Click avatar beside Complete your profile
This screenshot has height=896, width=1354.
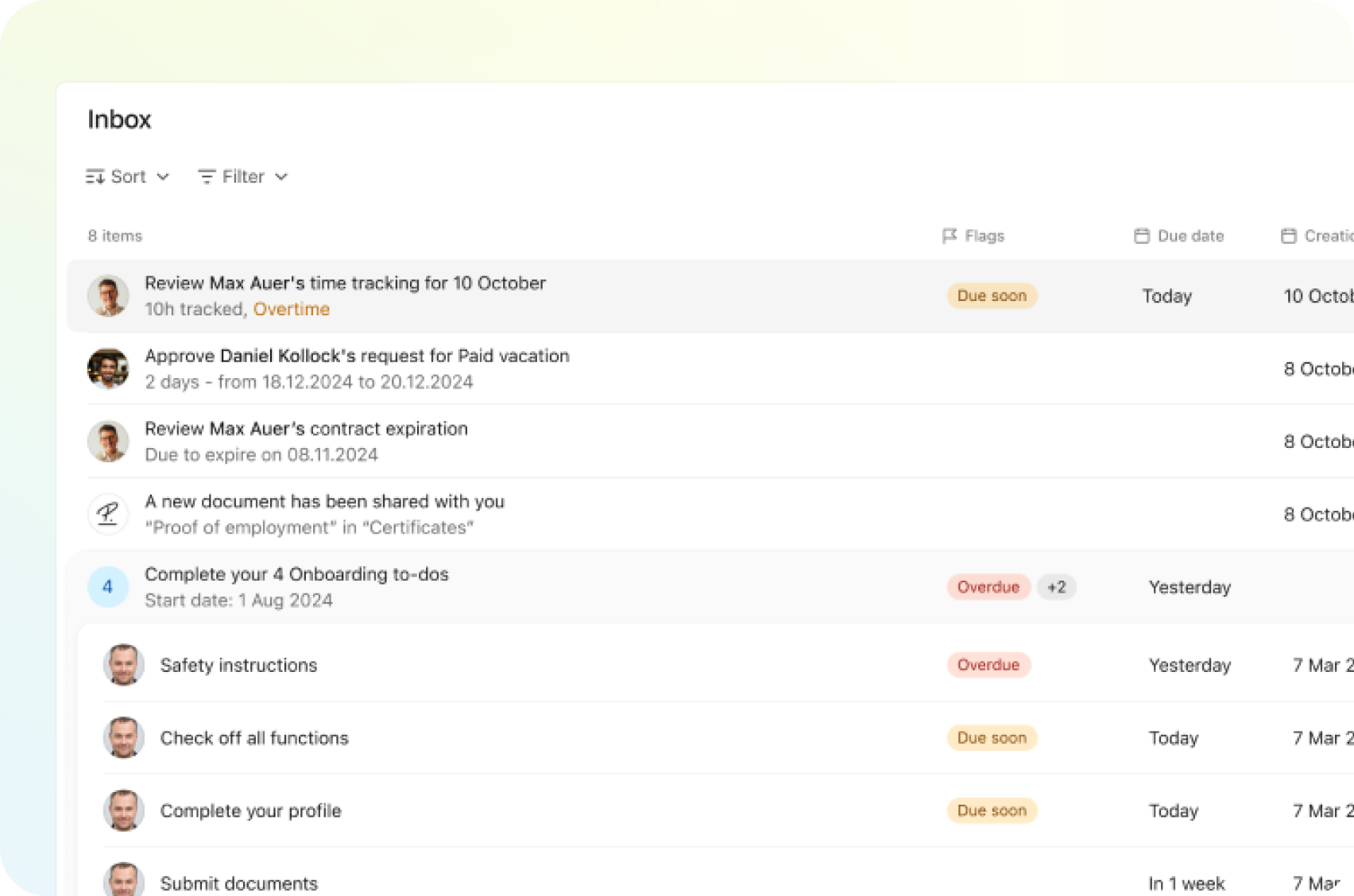(x=124, y=811)
